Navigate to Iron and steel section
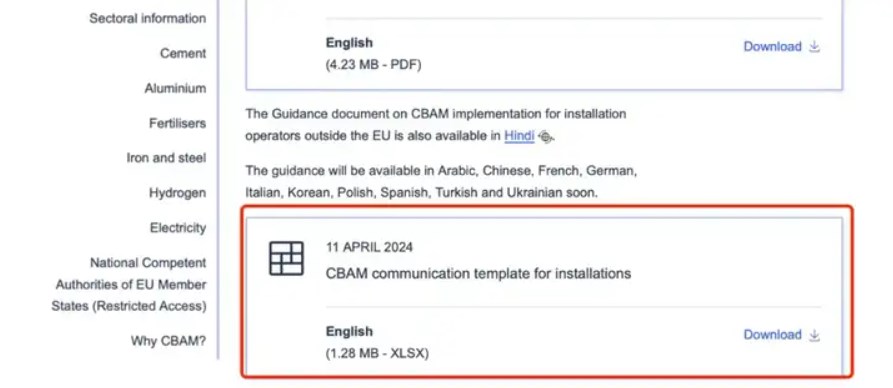 [x=166, y=158]
